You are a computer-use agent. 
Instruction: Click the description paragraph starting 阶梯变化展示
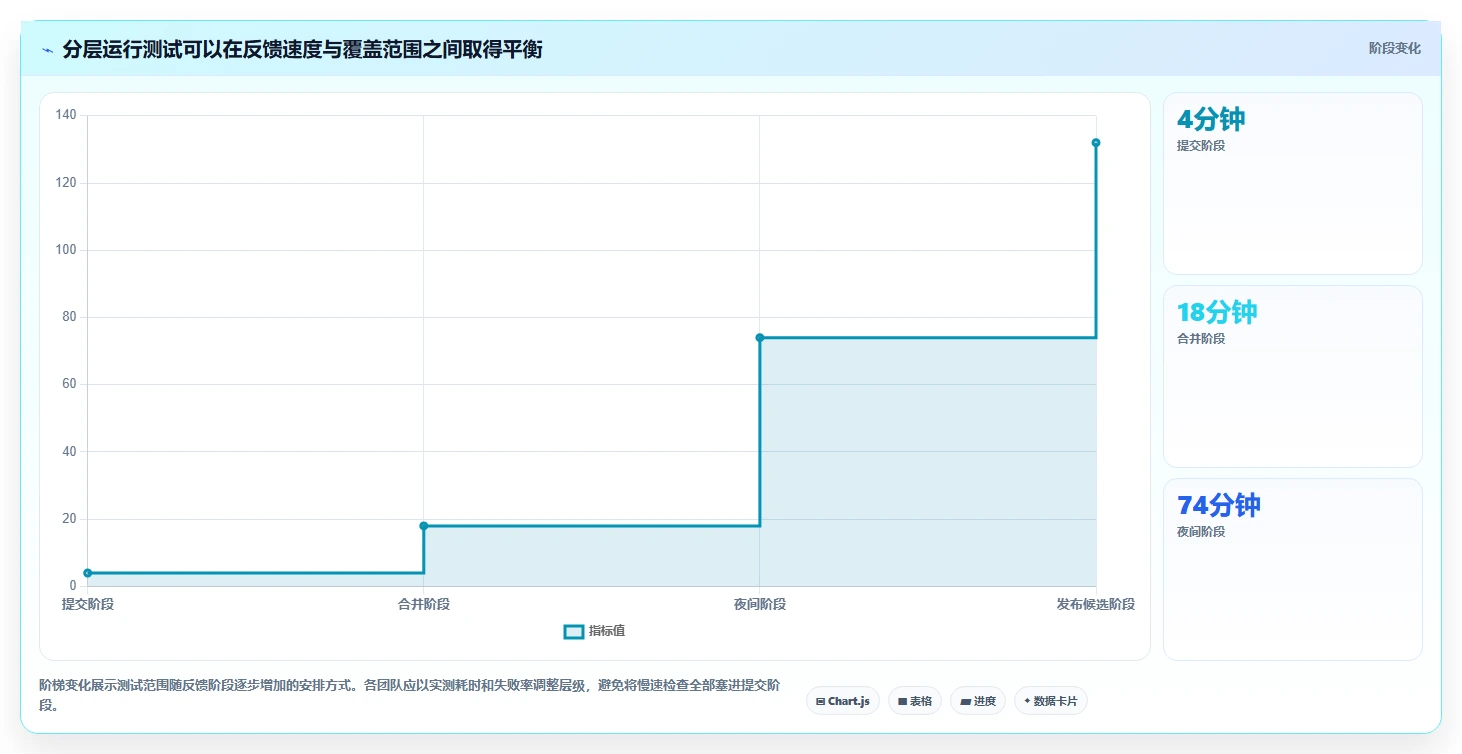click(x=409, y=695)
